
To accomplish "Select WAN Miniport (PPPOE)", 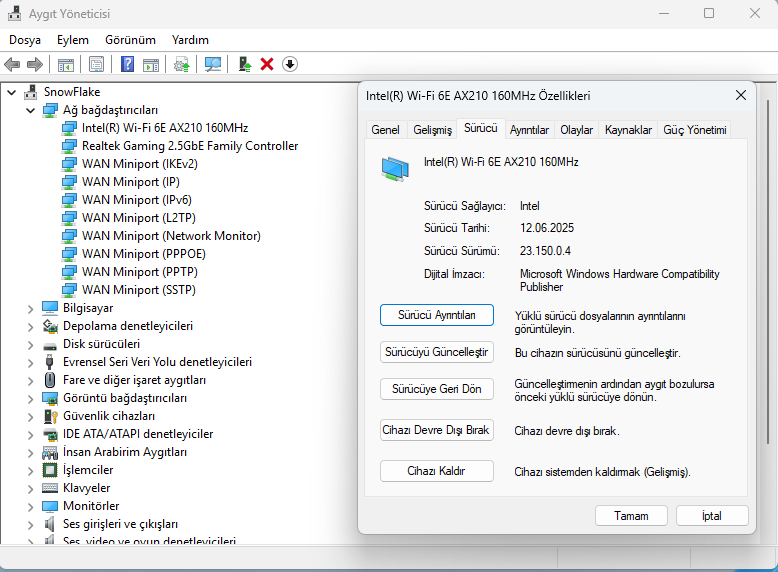I will (x=143, y=254).
